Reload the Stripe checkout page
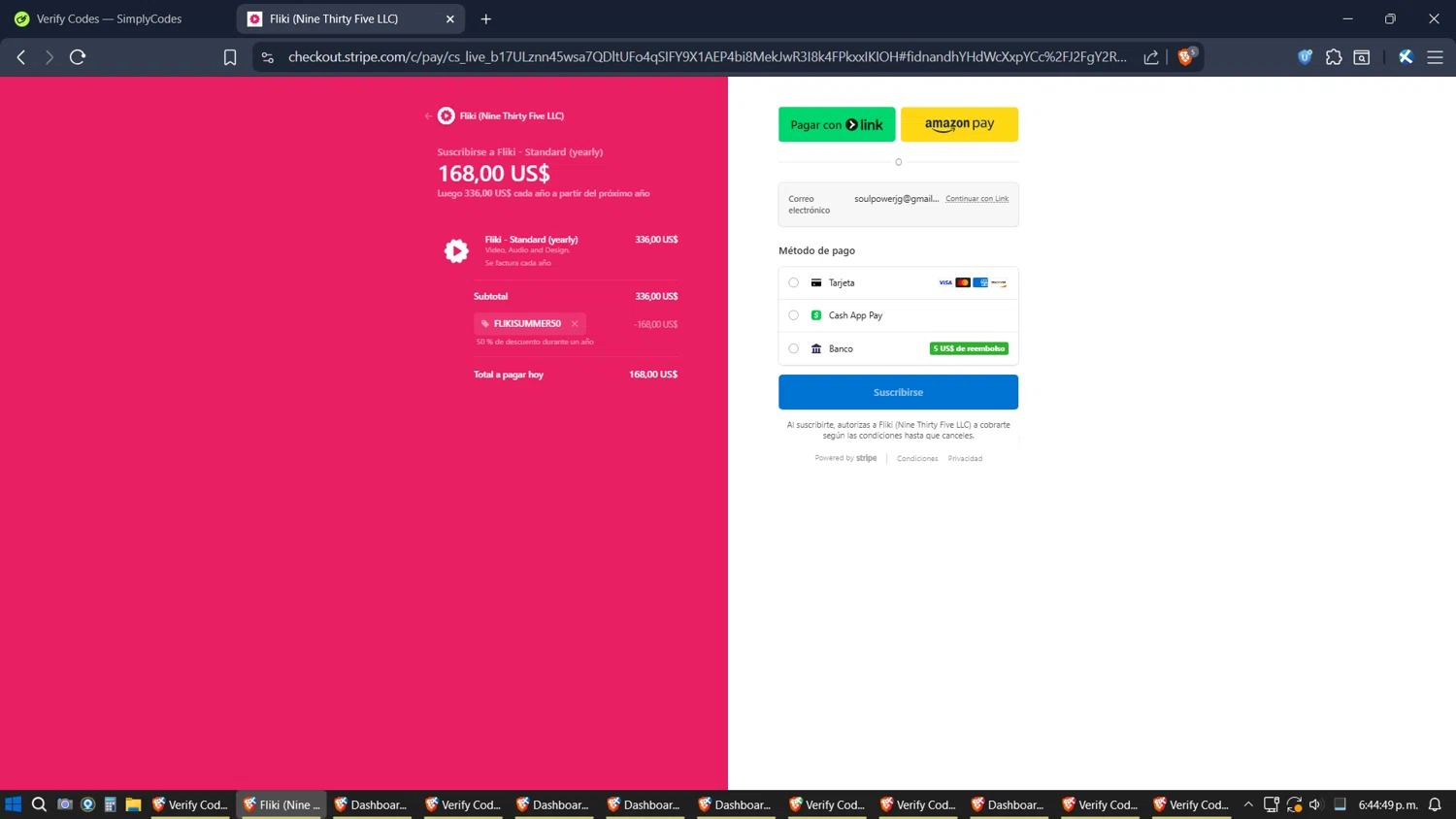Image resolution: width=1456 pixels, height=819 pixels. point(78,57)
